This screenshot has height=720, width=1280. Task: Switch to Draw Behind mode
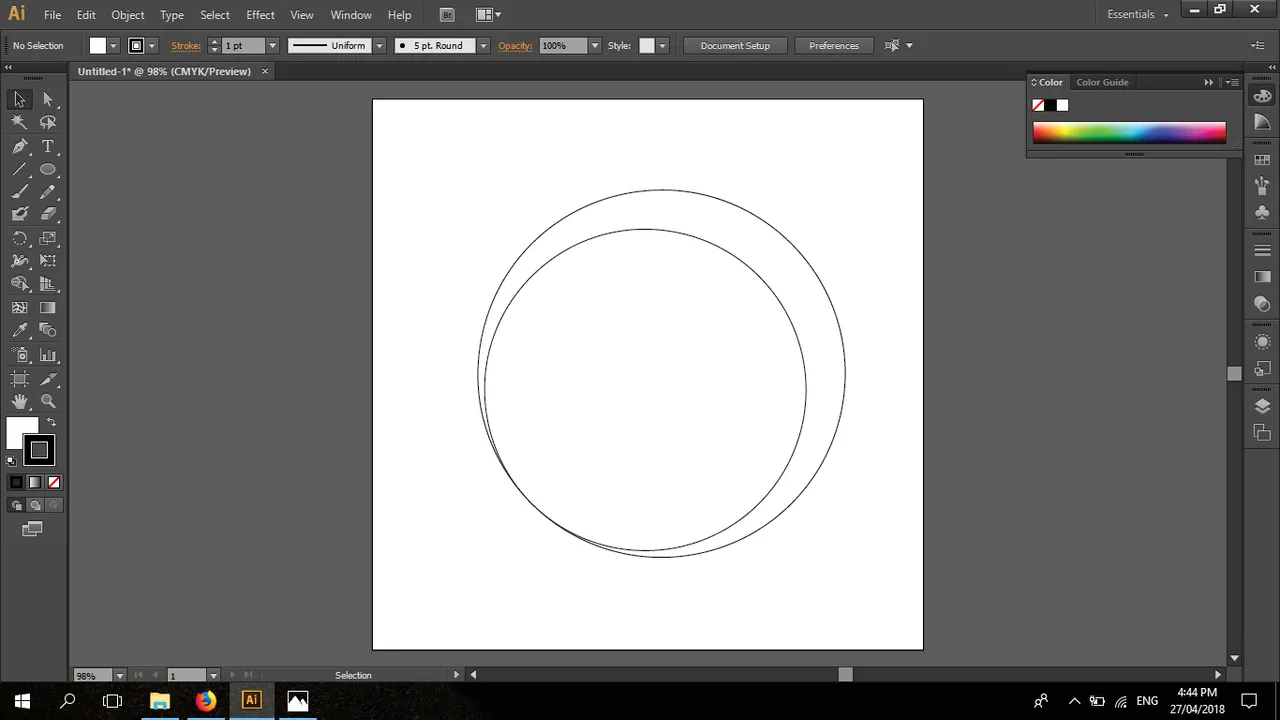35,505
